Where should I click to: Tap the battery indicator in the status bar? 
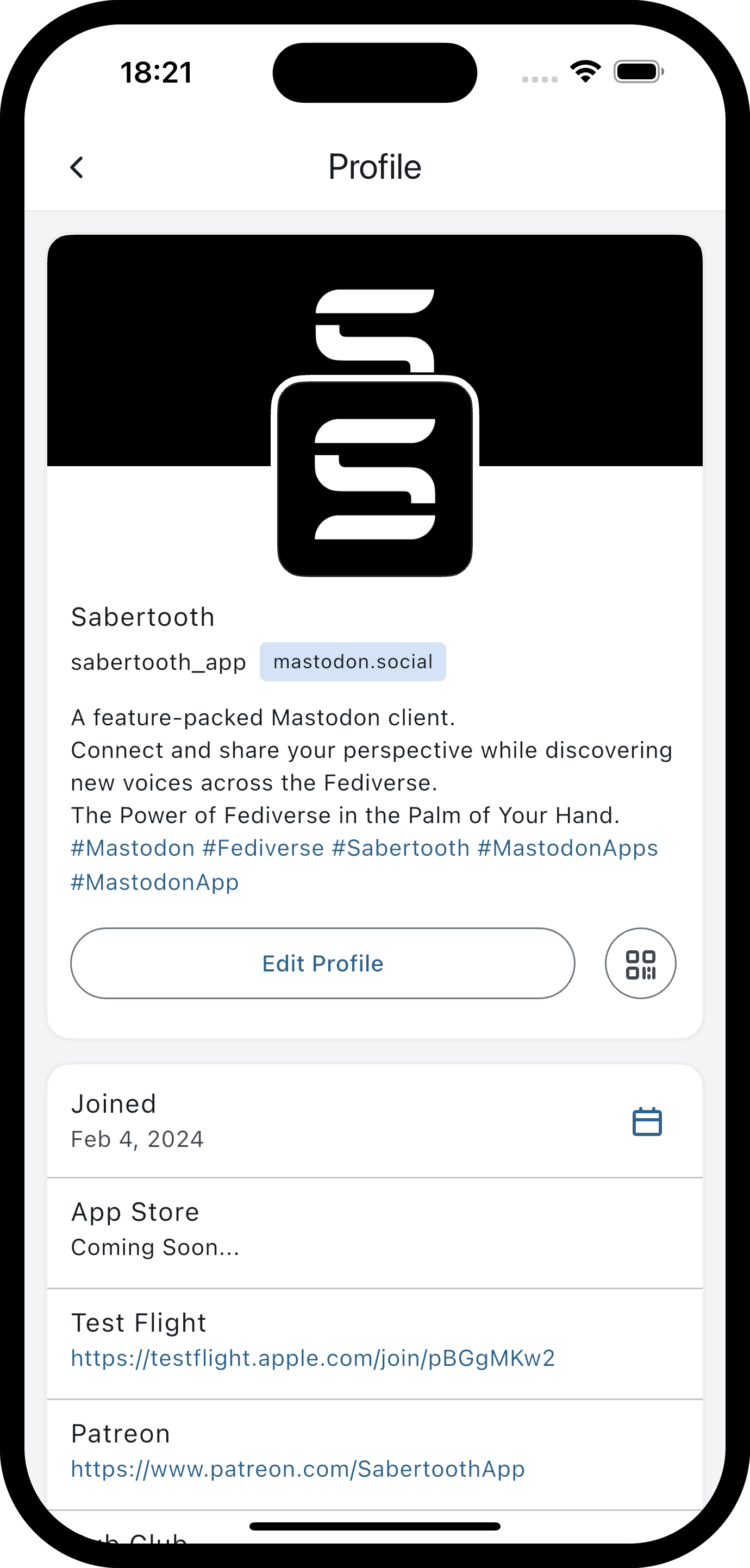click(x=637, y=71)
